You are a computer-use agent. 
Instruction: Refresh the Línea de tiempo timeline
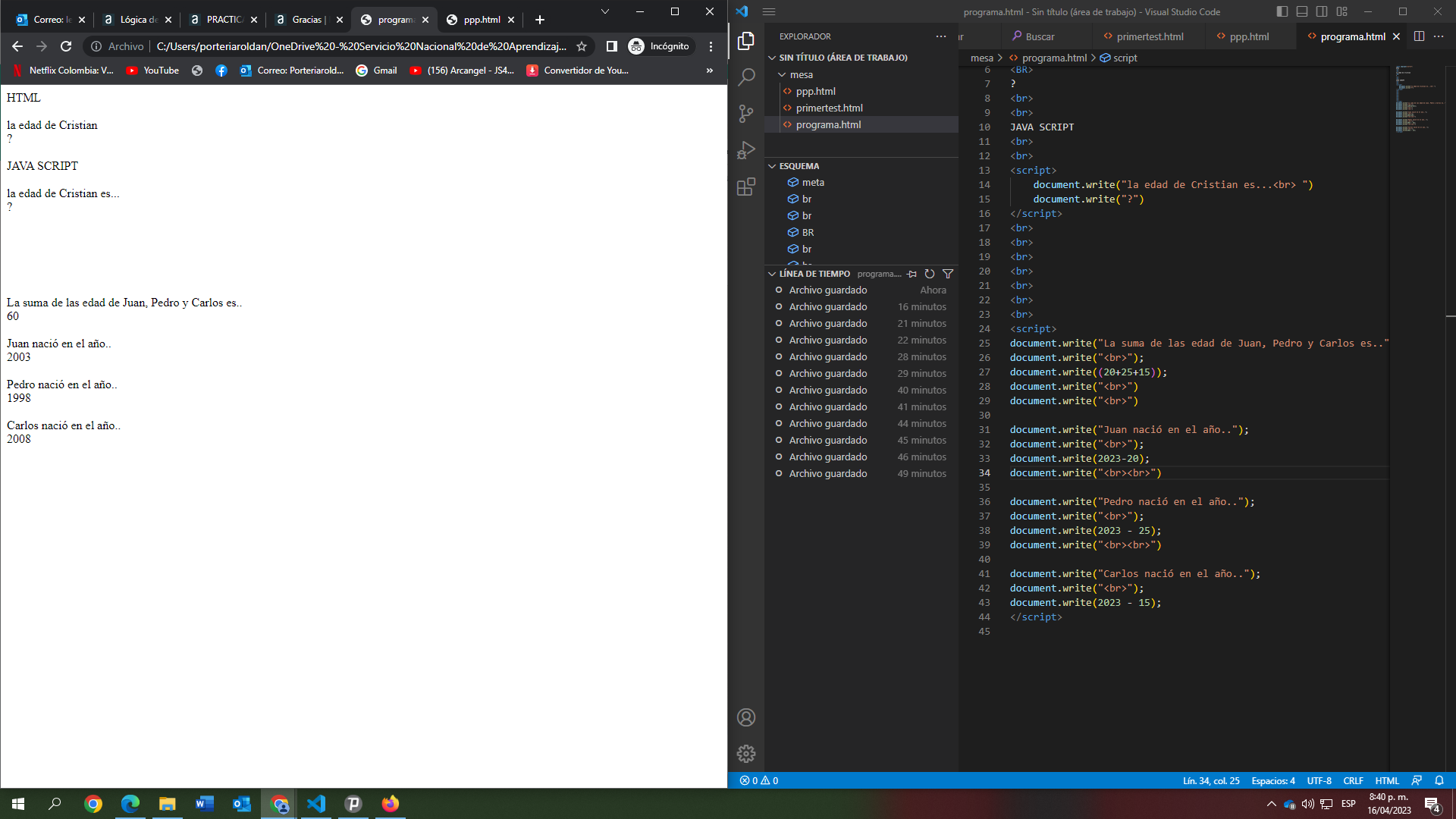(930, 274)
